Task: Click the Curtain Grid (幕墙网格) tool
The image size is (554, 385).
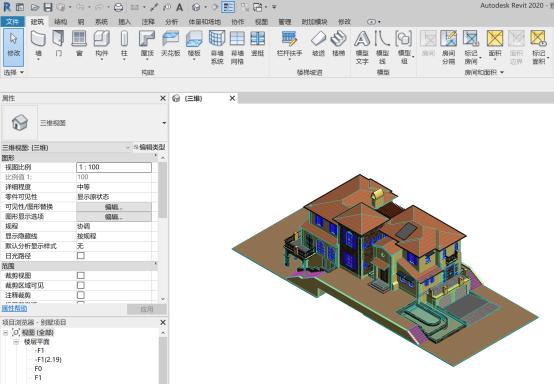Action: point(237,47)
